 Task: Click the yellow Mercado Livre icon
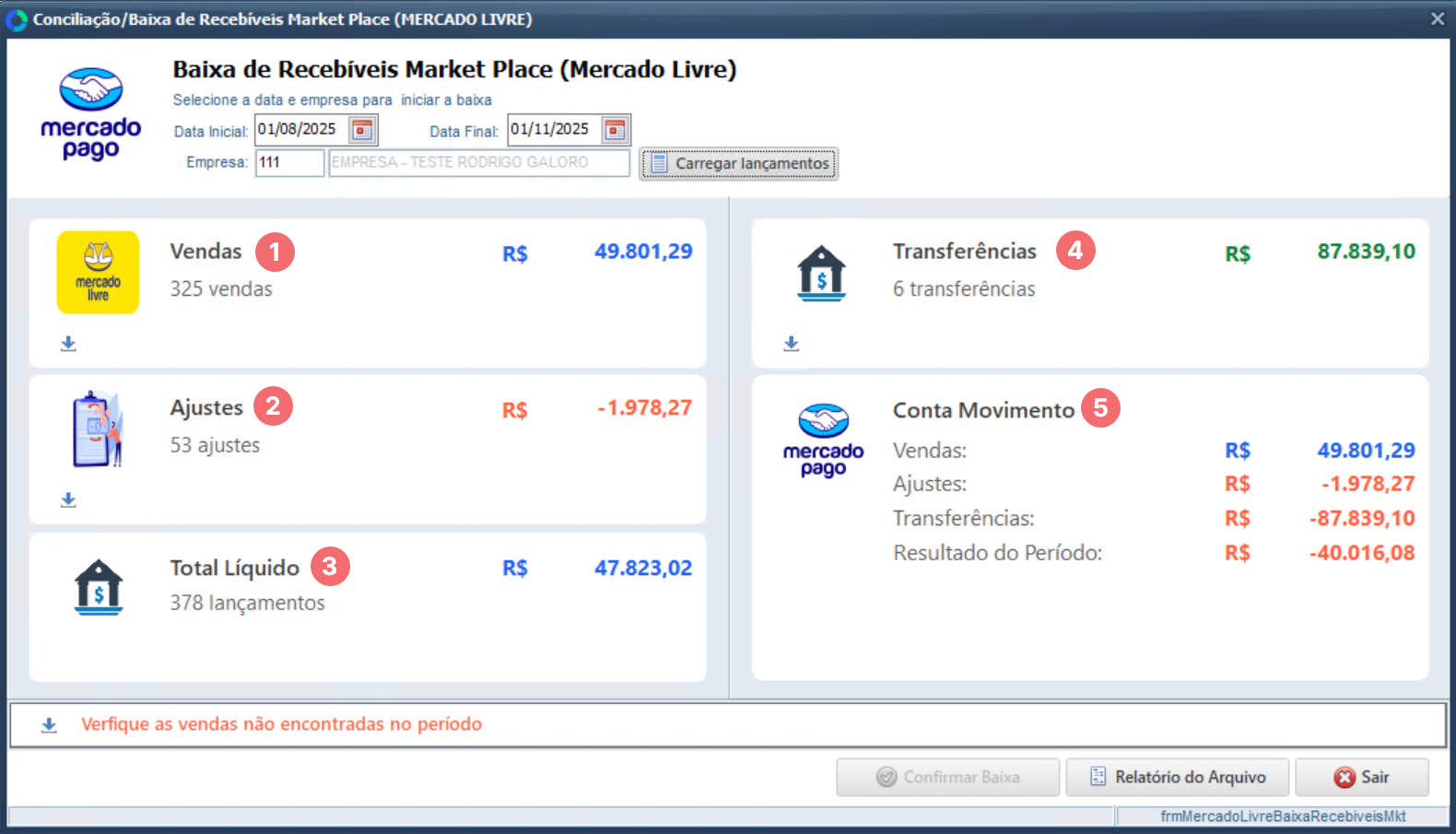point(98,273)
